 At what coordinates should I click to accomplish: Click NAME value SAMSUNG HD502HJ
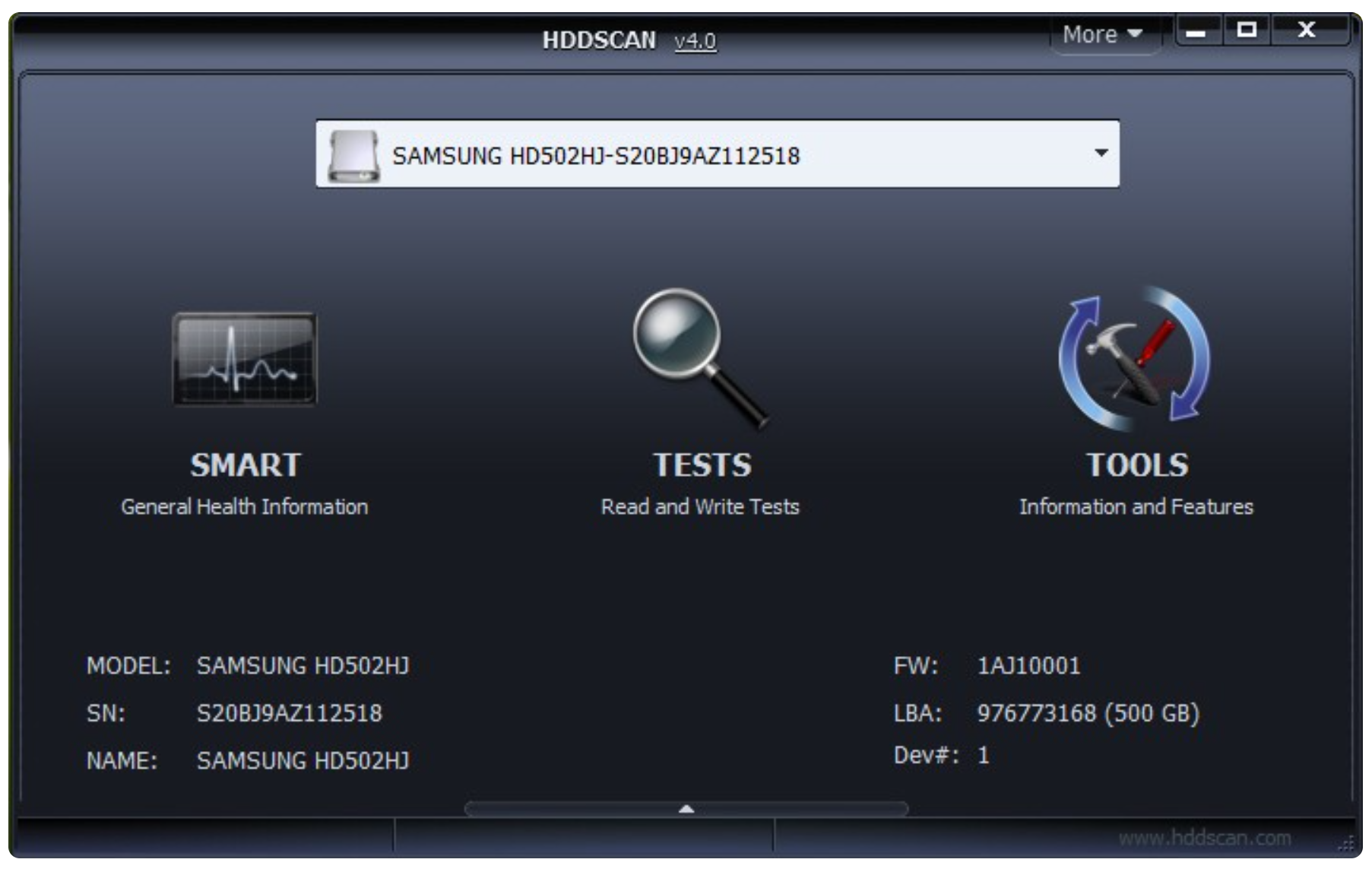pyautogui.click(x=303, y=760)
